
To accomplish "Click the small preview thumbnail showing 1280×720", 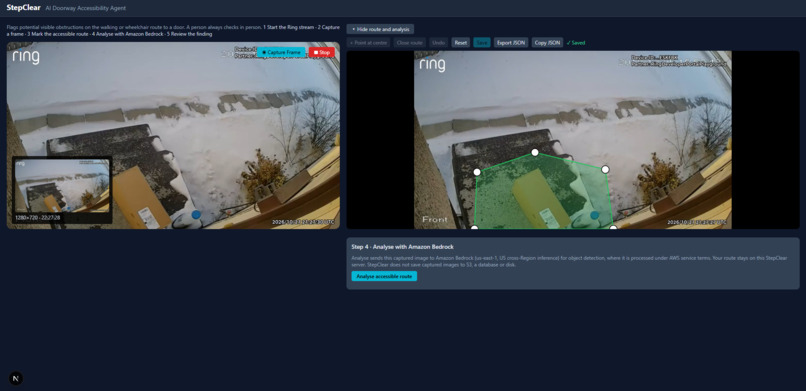I will [62, 190].
